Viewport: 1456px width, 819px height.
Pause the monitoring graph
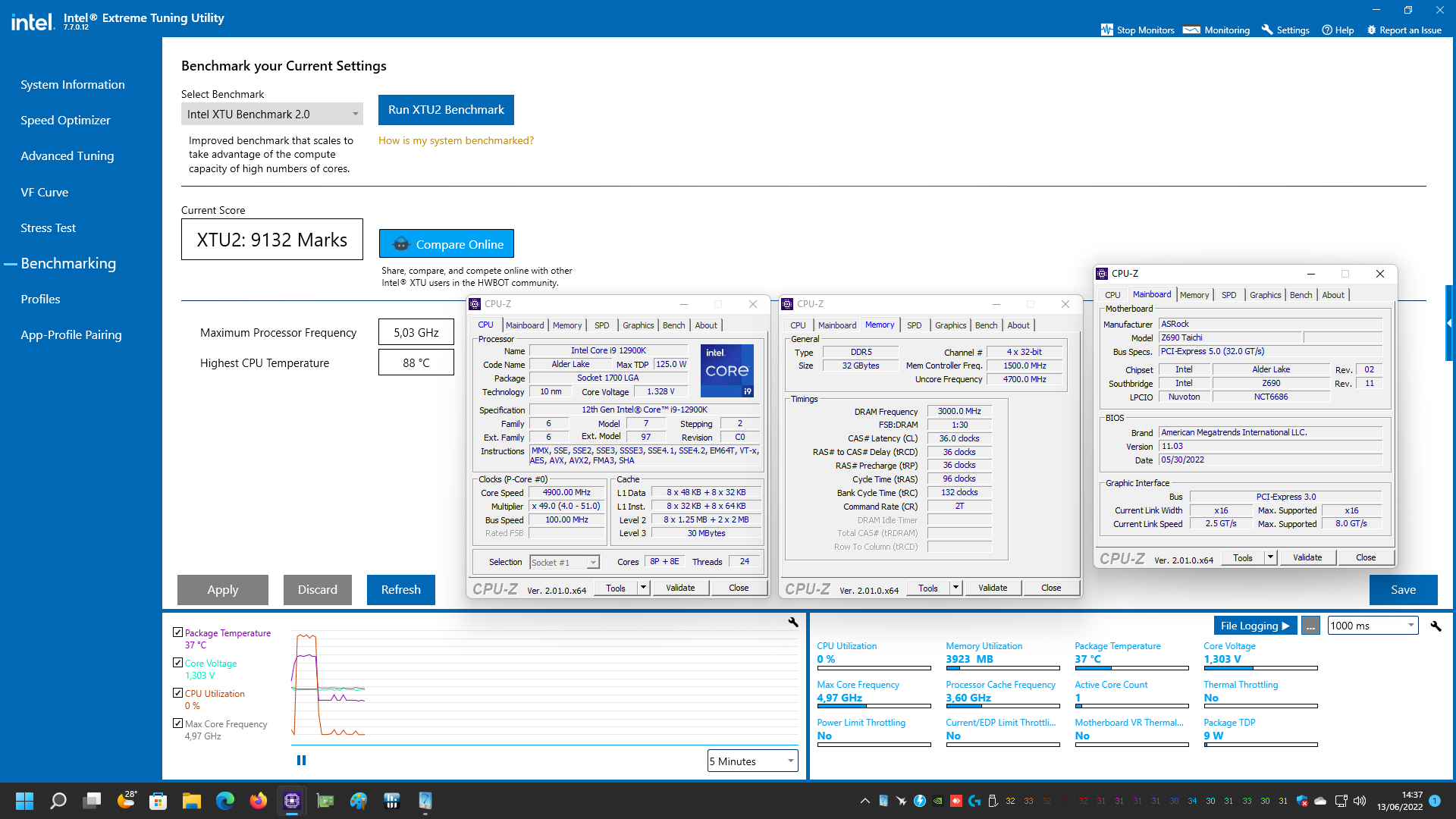click(x=301, y=761)
